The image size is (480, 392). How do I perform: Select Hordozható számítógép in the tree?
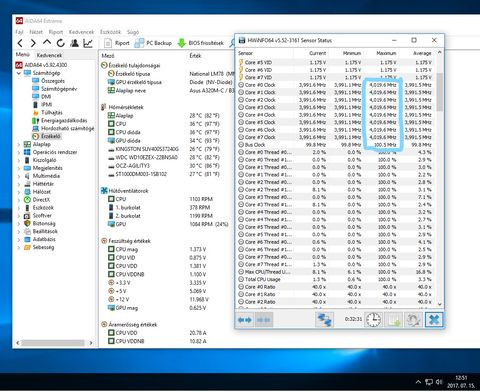tap(63, 129)
